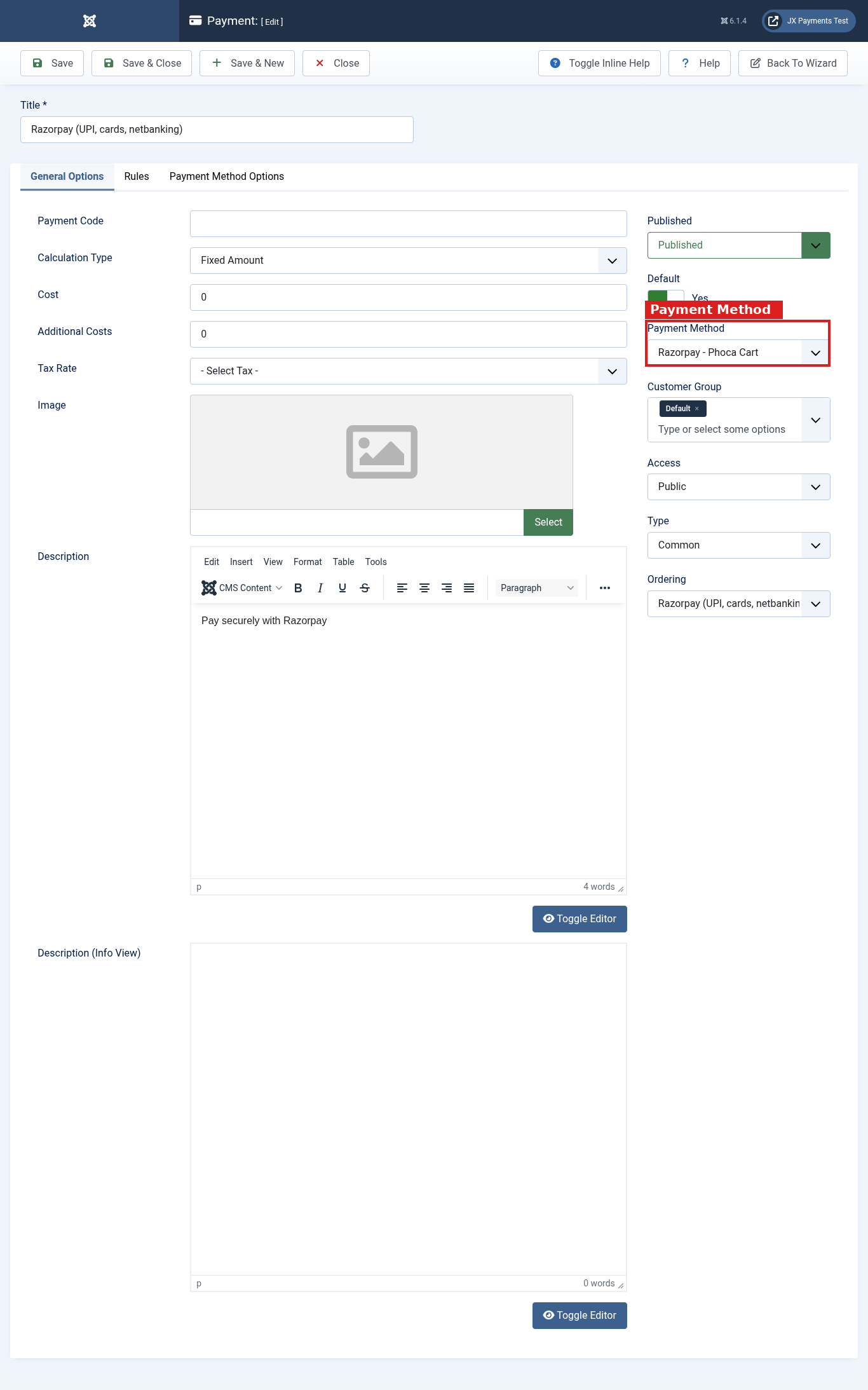Open the Paragraph format dropdown
The image size is (868, 1390).
click(x=537, y=588)
